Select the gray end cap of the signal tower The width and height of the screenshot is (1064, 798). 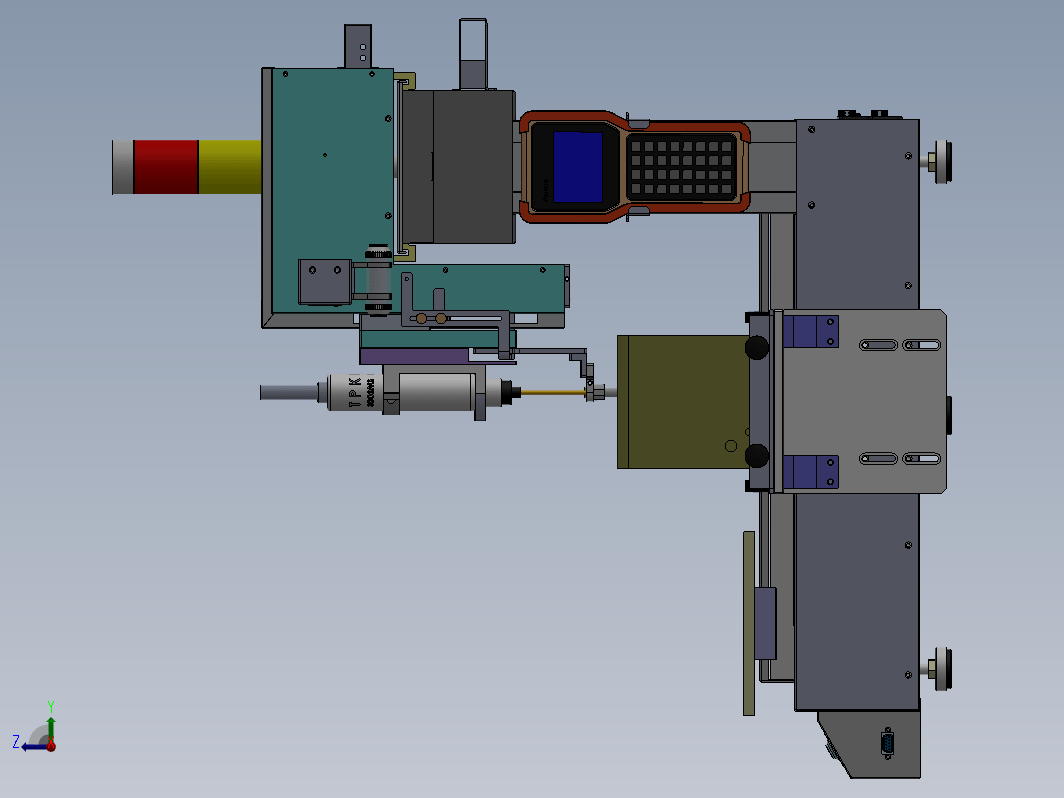coord(123,167)
